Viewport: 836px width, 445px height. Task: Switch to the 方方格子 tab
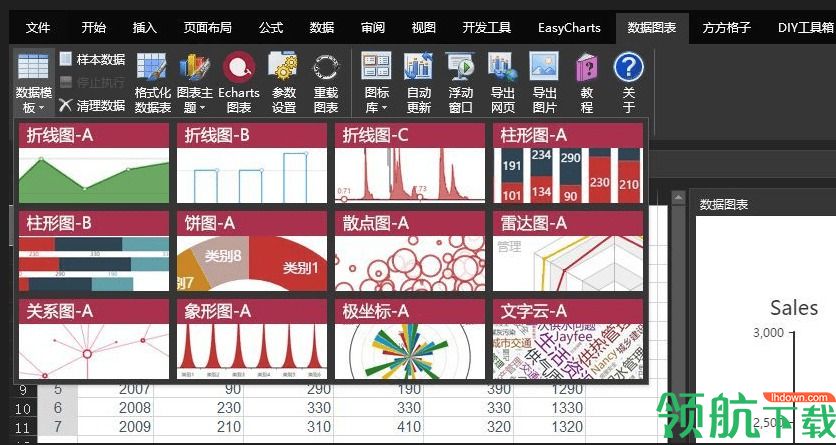pos(726,28)
